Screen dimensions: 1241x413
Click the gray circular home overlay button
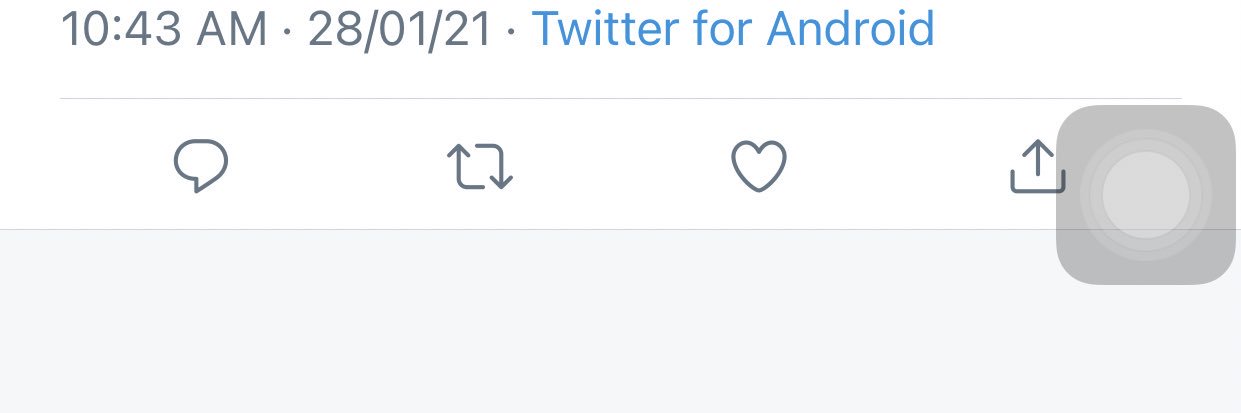click(x=1145, y=195)
